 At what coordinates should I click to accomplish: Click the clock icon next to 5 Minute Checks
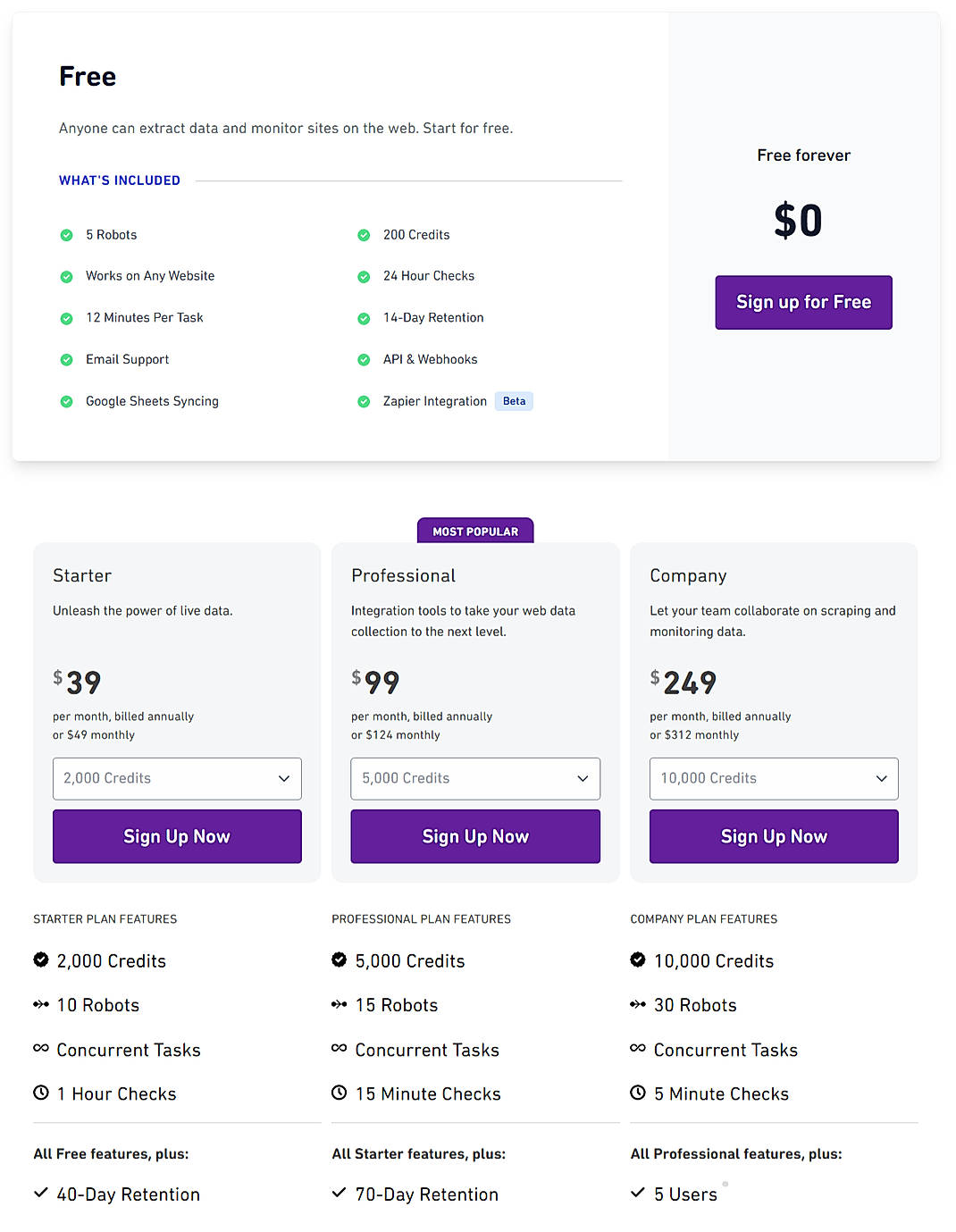coord(637,1093)
